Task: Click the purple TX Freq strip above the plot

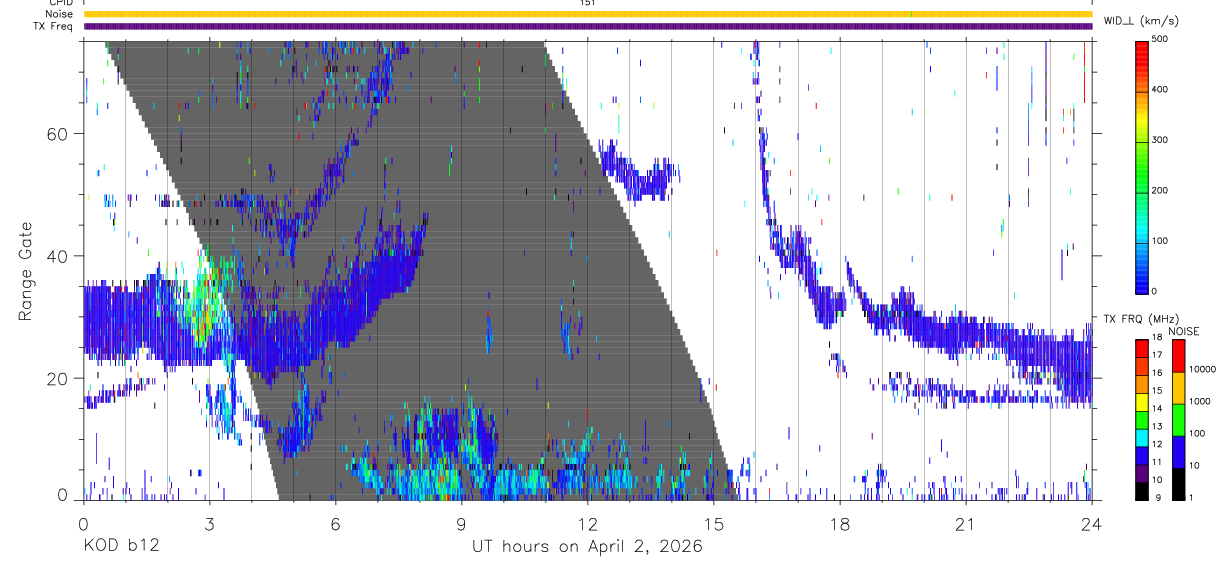Action: click(x=587, y=26)
